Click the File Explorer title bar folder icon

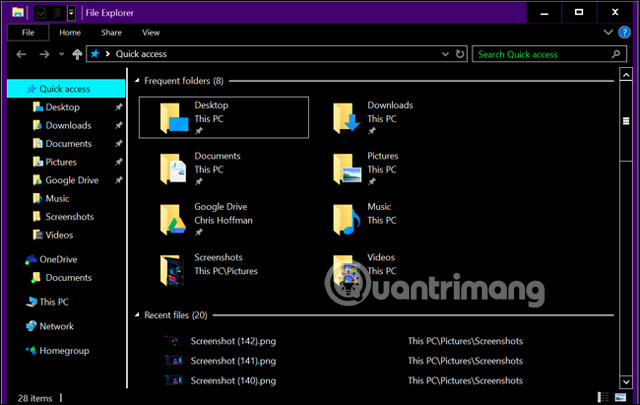[x=18, y=13]
